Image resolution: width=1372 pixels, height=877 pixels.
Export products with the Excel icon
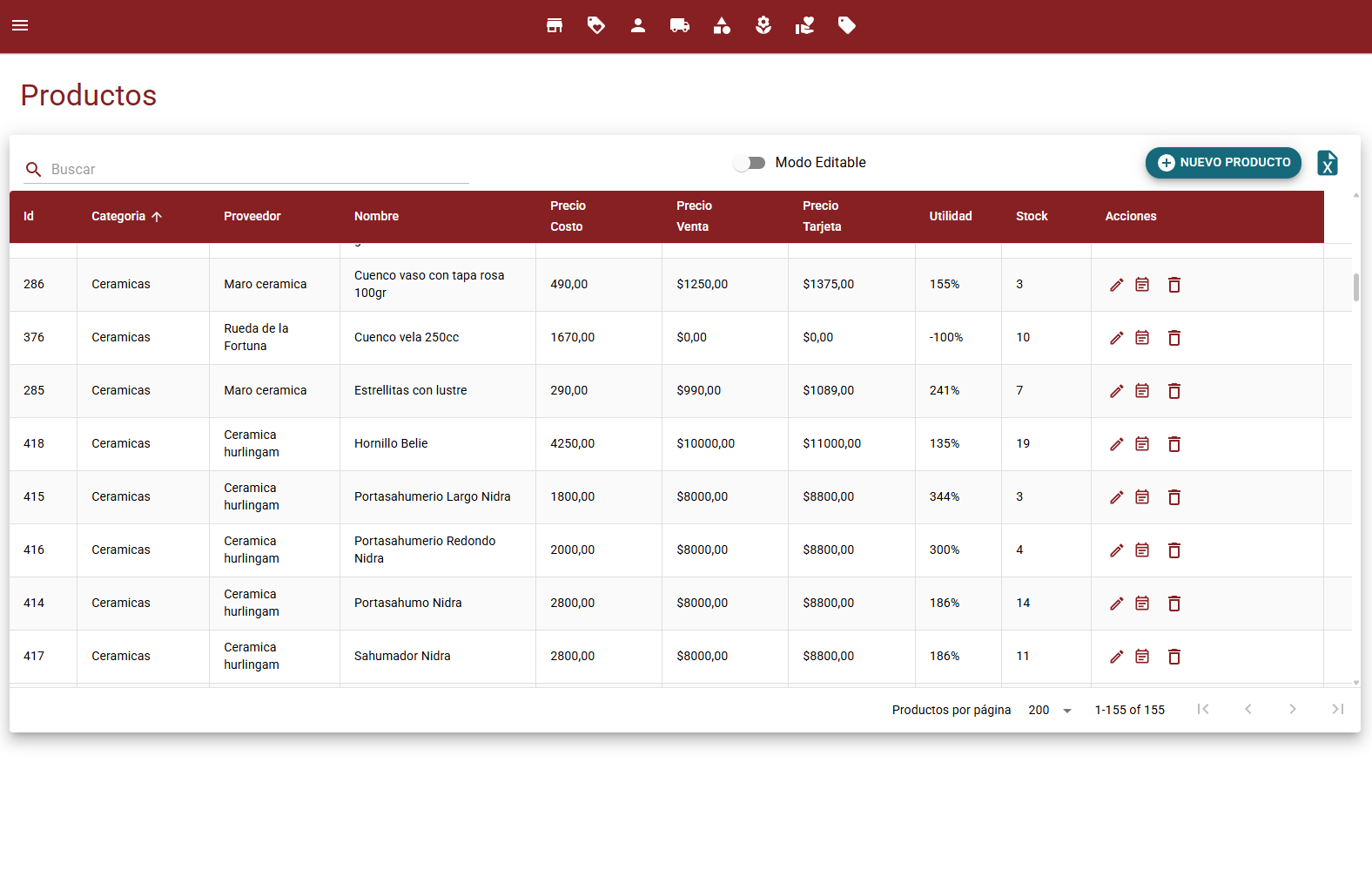1327,163
